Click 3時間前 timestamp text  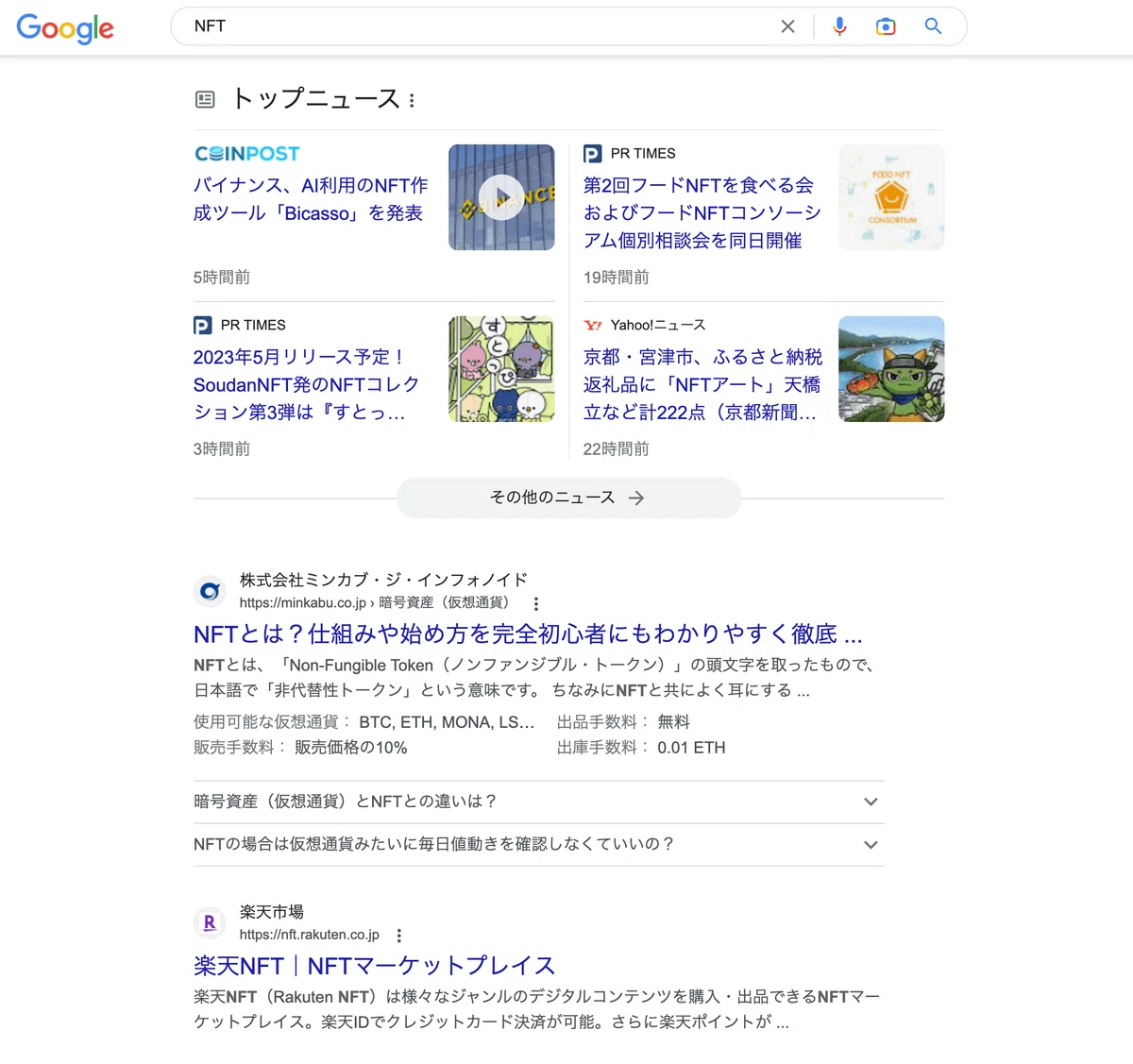[x=222, y=448]
